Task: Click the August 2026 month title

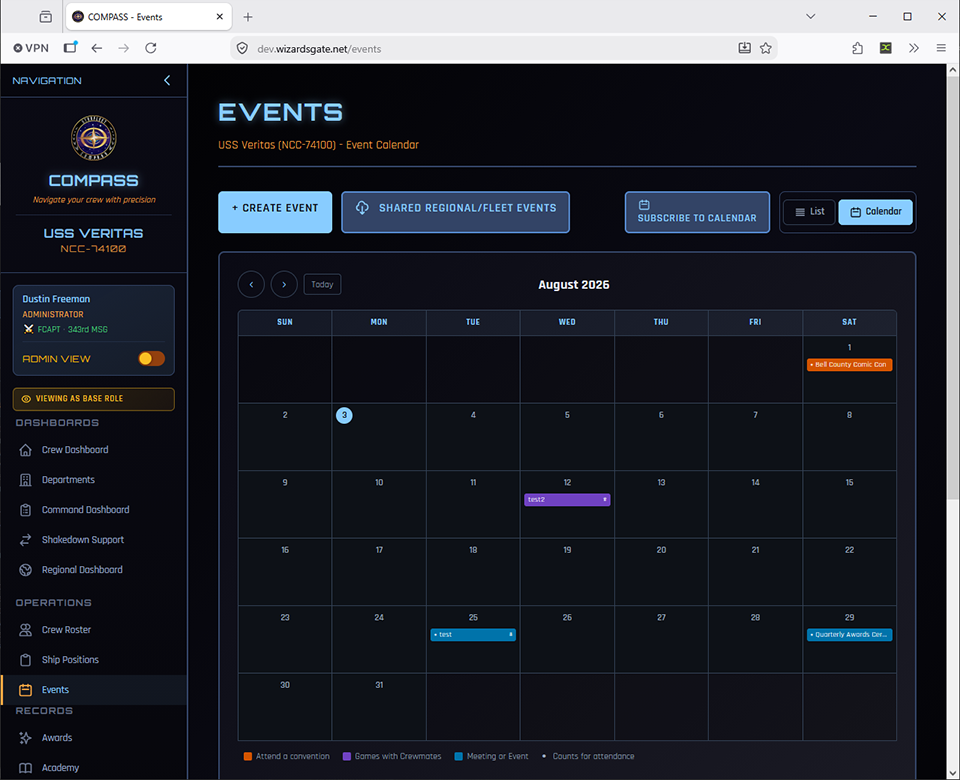Action: [574, 285]
